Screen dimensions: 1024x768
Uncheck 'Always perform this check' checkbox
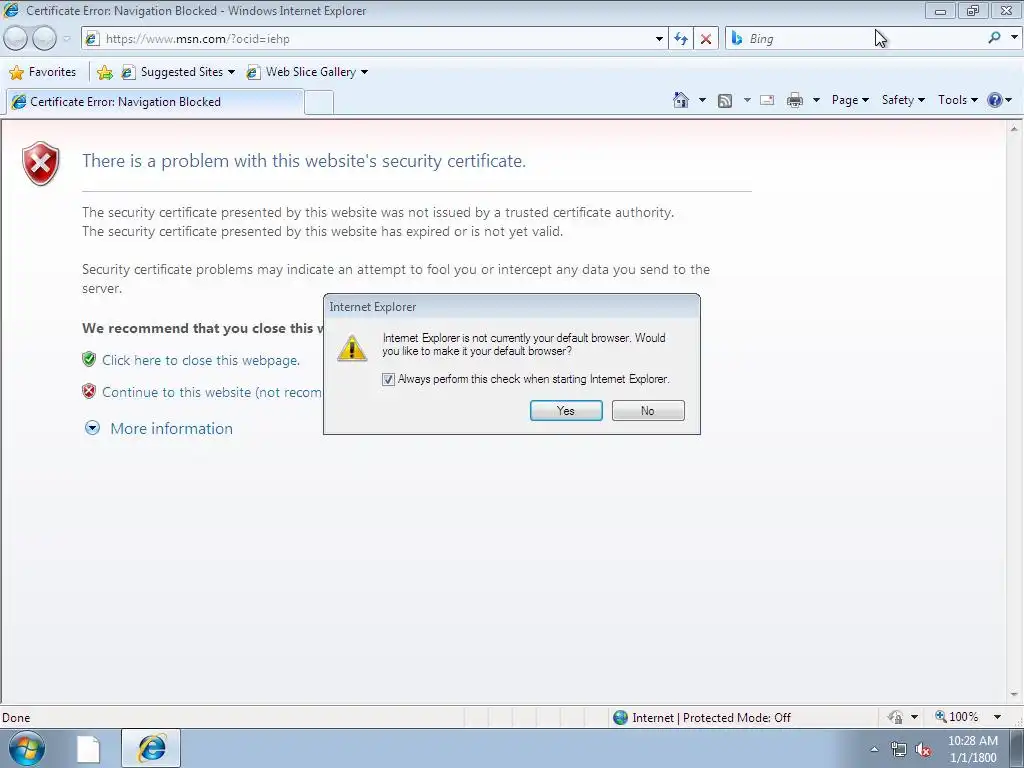click(389, 379)
